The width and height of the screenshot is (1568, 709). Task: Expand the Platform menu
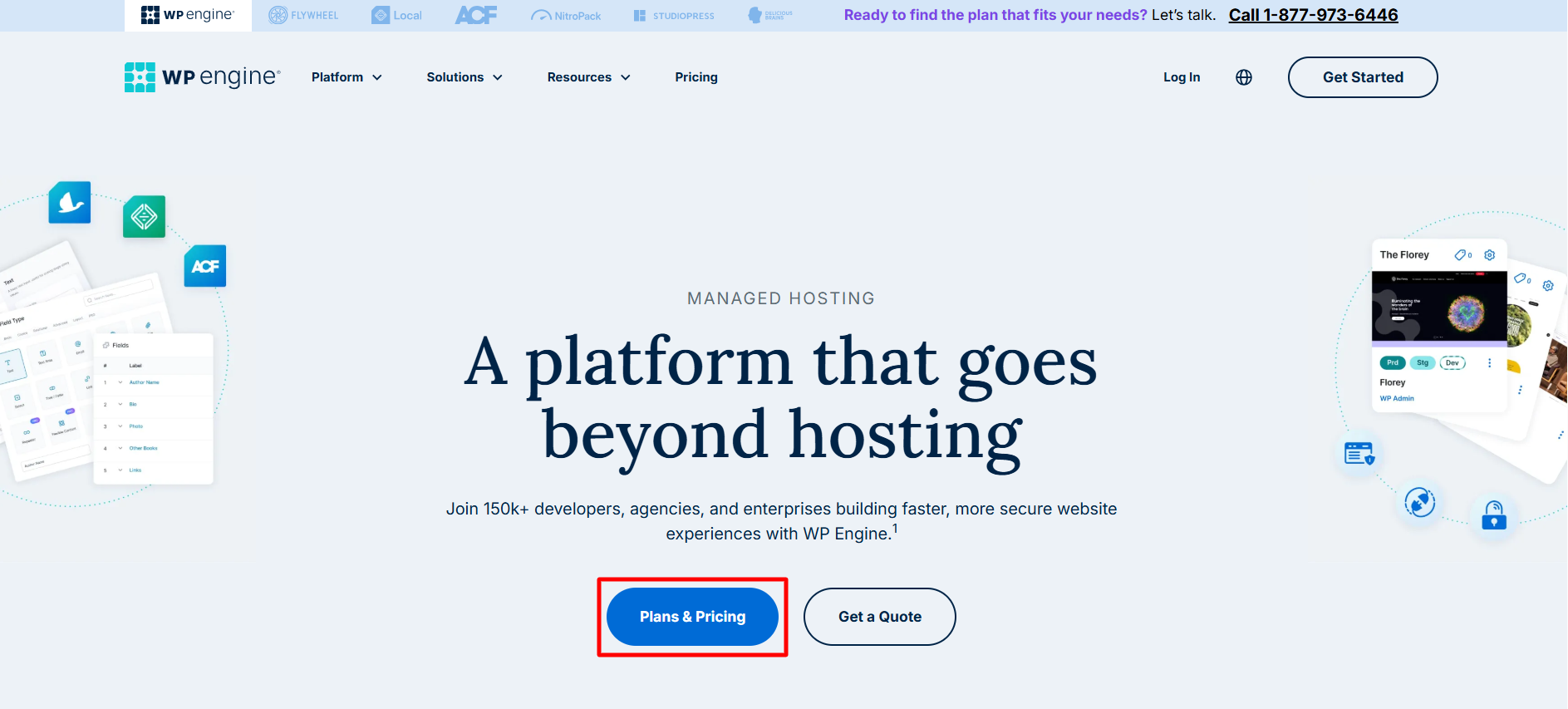point(347,77)
